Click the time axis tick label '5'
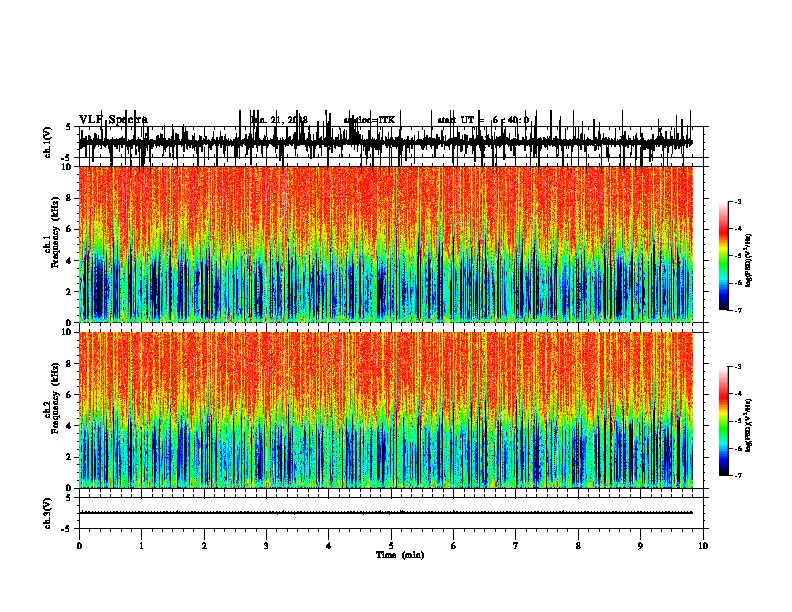This screenshot has width=792, height=612. click(x=391, y=546)
